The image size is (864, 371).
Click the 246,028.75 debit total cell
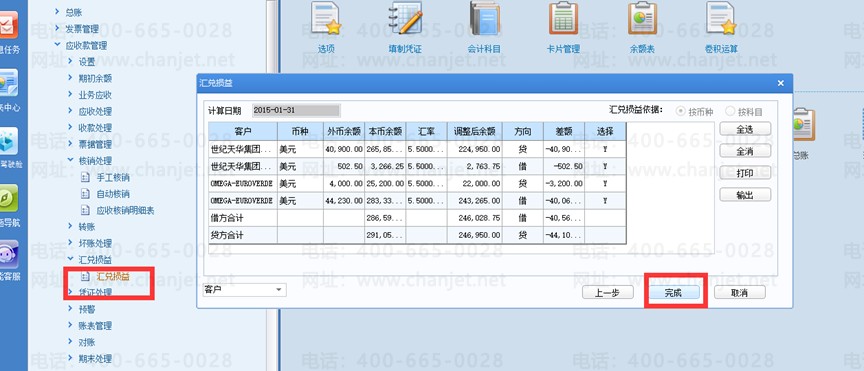coord(474,218)
